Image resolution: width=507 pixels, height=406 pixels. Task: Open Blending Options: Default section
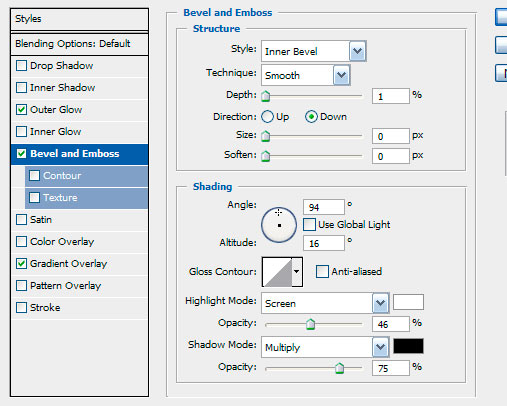pyautogui.click(x=80, y=44)
